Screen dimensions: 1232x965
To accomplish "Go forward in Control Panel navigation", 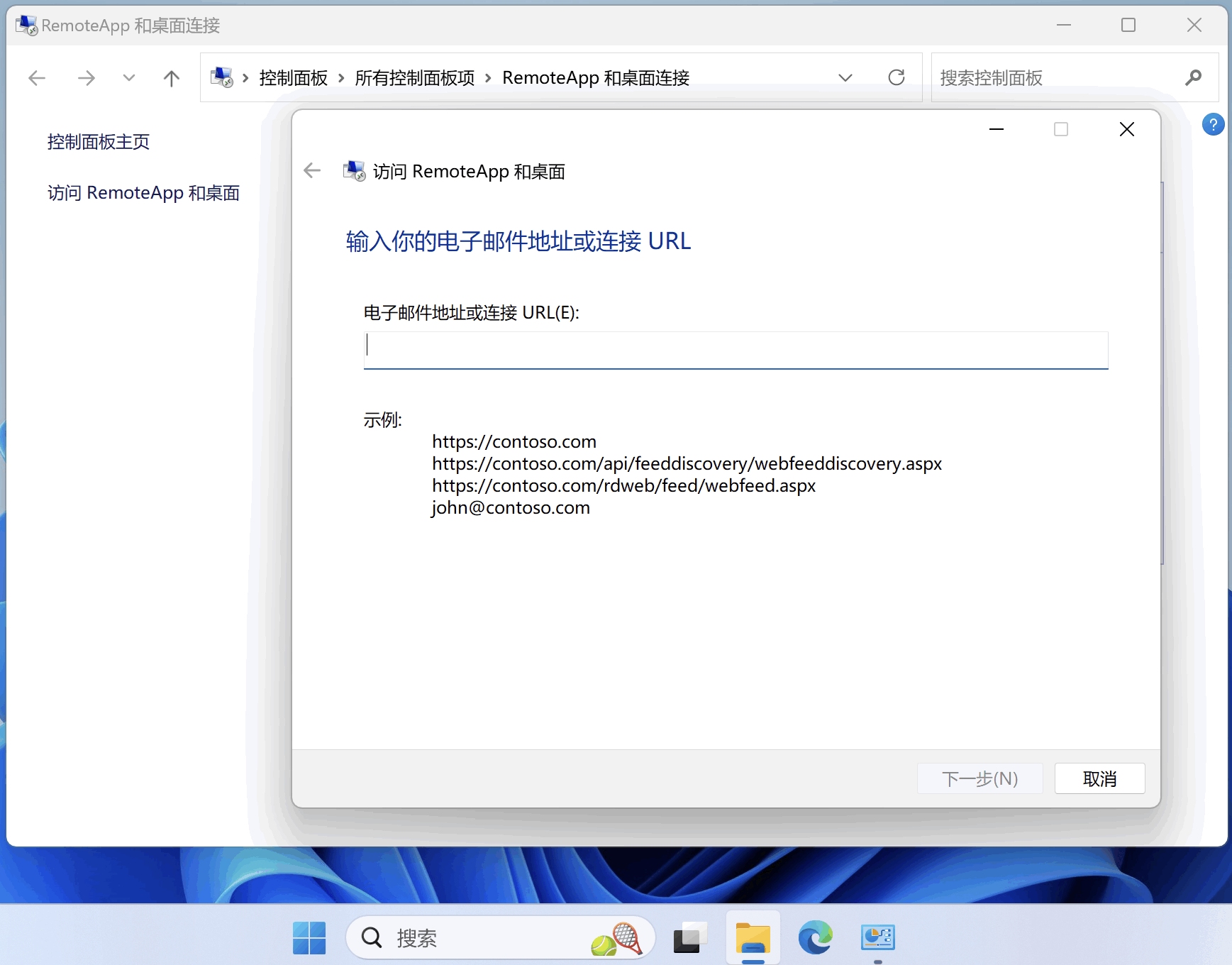I will tap(86, 78).
